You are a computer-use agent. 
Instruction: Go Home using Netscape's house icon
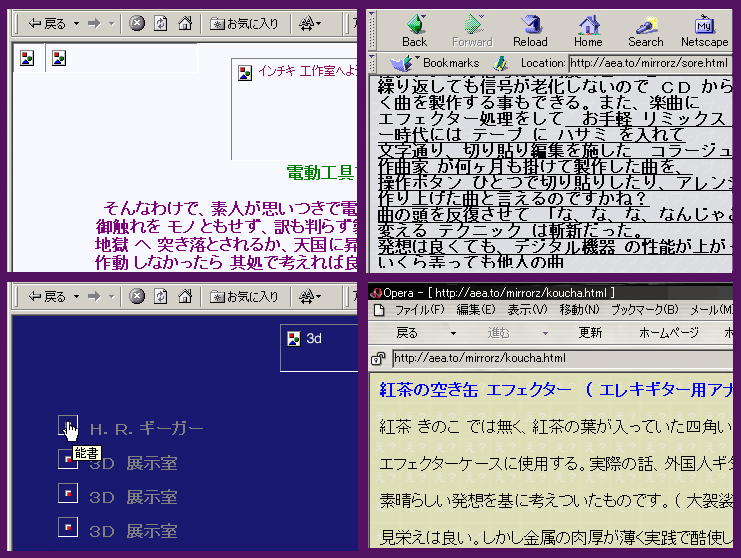coord(588,30)
